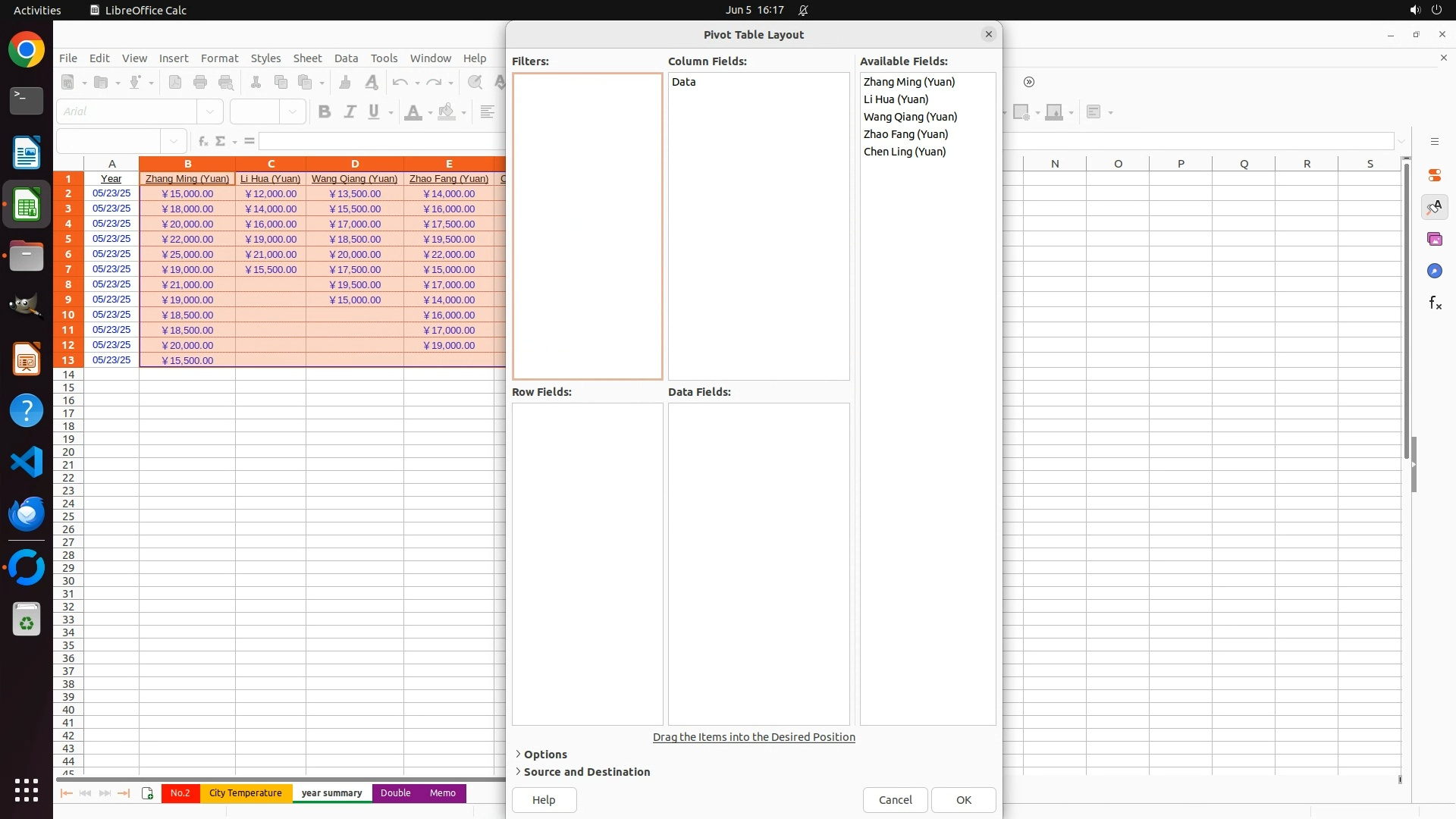This screenshot has height=819, width=1456.
Task: Select Wang Qiang (Yuan) in Available Fields
Action: coord(910,117)
